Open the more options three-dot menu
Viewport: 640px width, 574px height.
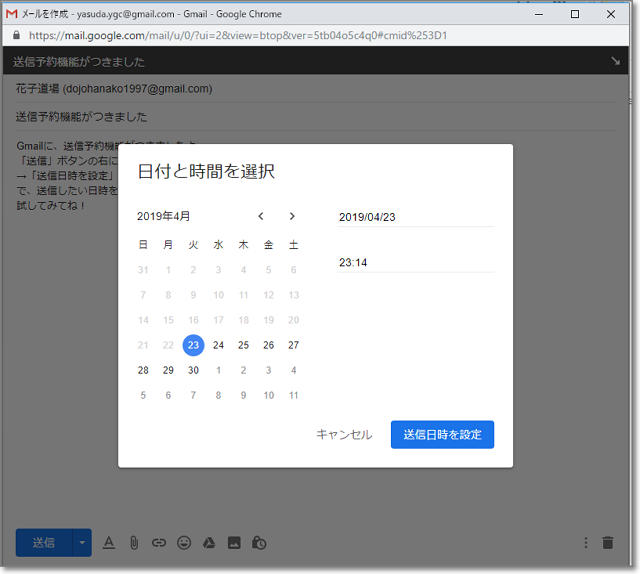(x=586, y=543)
